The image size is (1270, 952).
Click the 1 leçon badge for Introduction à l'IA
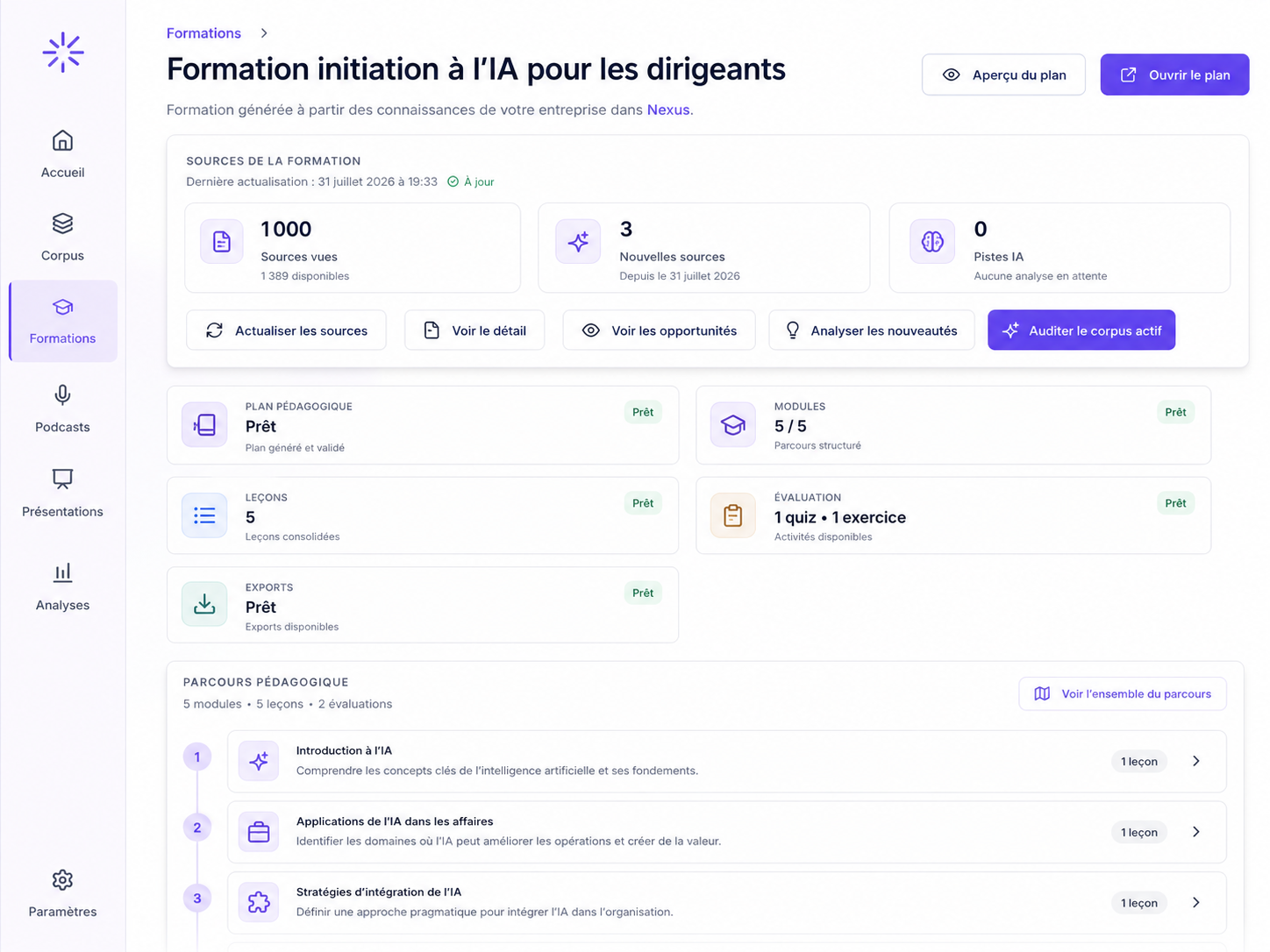1139,762
